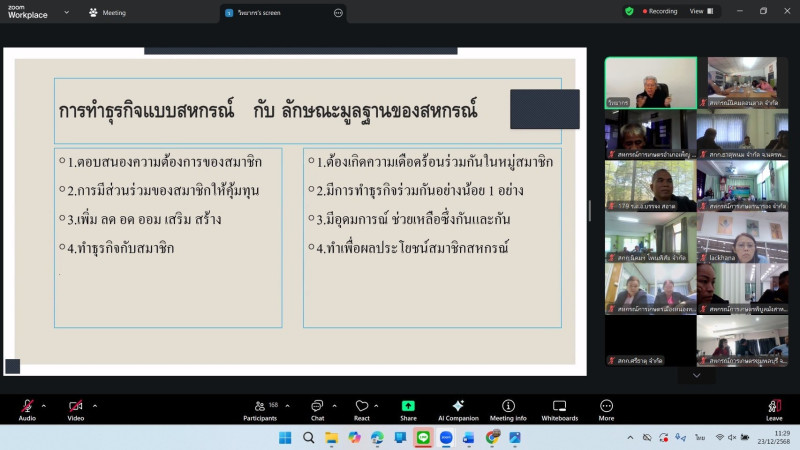
Task: Leave the meeting
Action: (774, 408)
